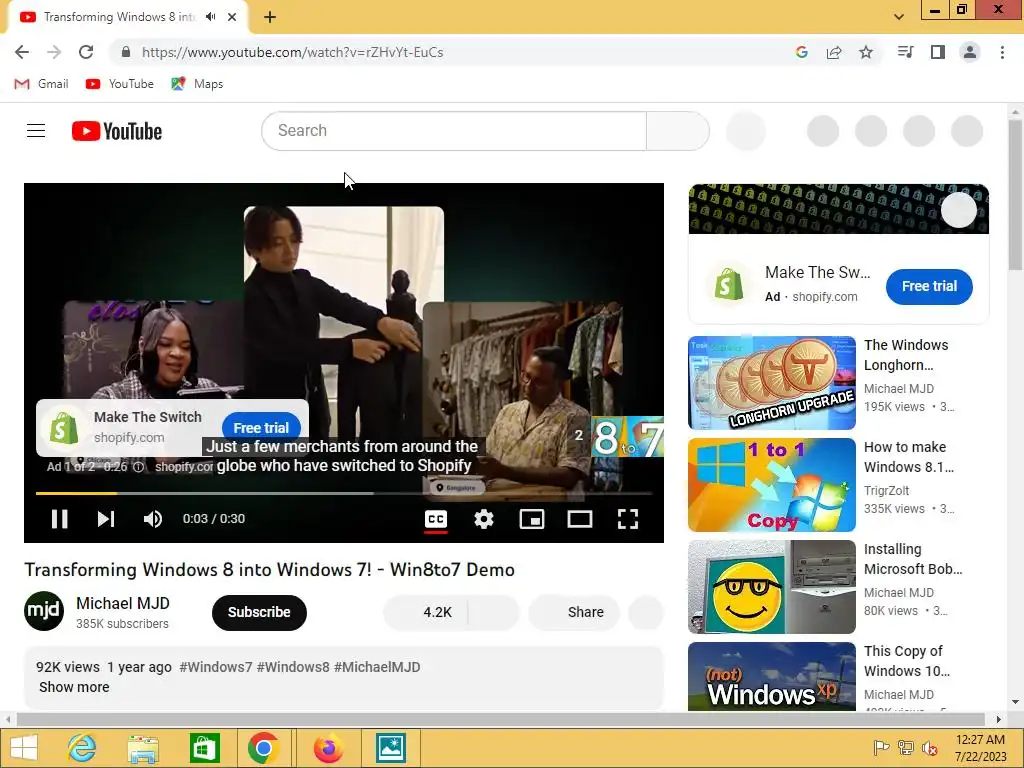
Task: Like the video with 4.2K button
Action: click(426, 613)
